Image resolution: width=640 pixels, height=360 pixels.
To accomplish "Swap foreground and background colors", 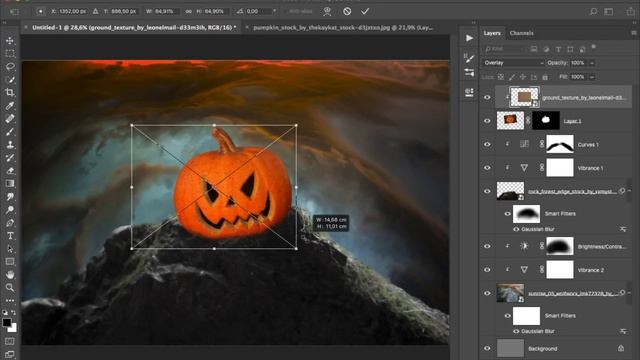I will pyautogui.click(x=13, y=313).
